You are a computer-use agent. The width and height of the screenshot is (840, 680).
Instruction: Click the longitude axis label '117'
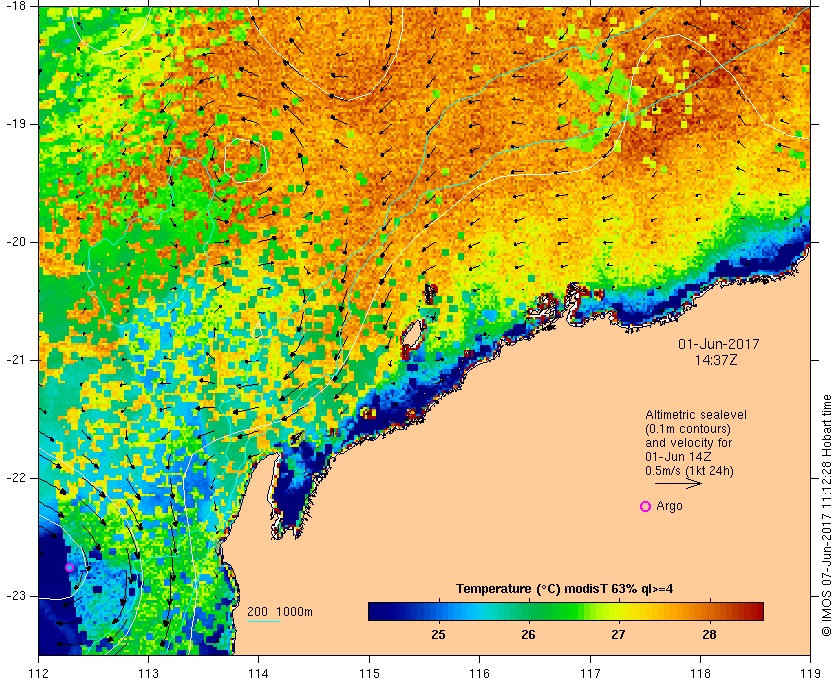[590, 673]
